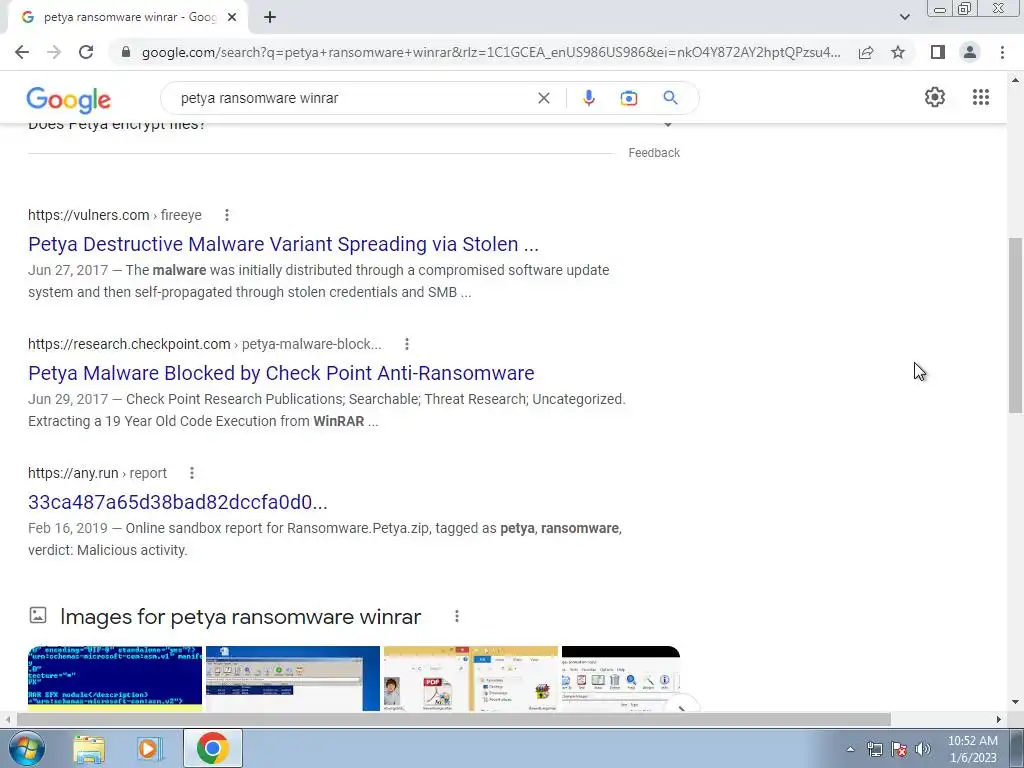Image resolution: width=1024 pixels, height=768 pixels.
Task: View site information lock icon
Action: coord(126,52)
